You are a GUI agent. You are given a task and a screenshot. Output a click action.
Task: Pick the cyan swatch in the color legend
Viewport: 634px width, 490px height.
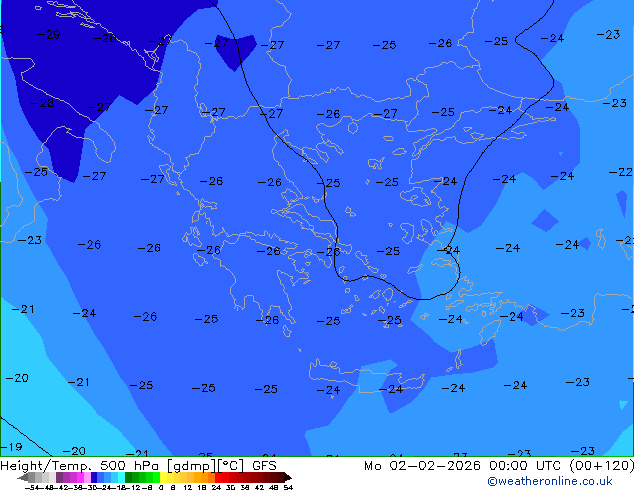(122, 477)
